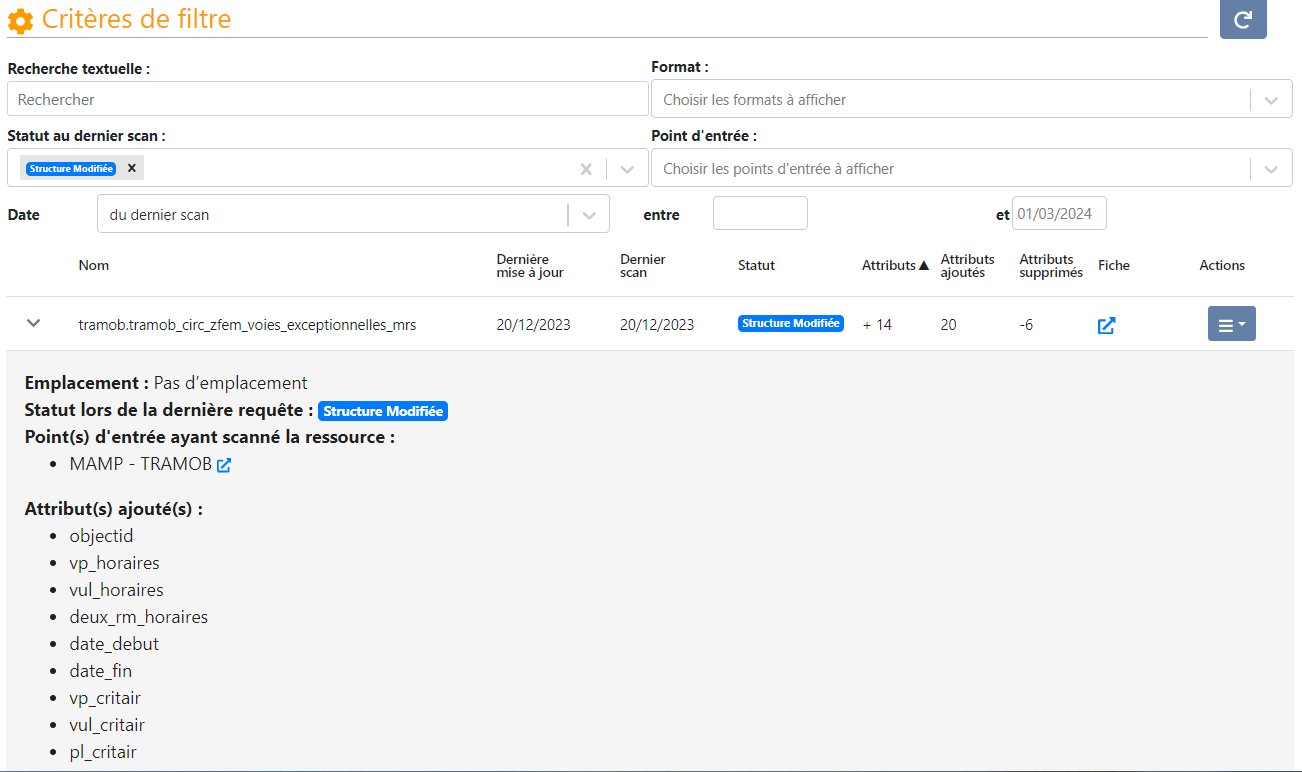Collapse the tramob_circ_zfem row details

33,323
